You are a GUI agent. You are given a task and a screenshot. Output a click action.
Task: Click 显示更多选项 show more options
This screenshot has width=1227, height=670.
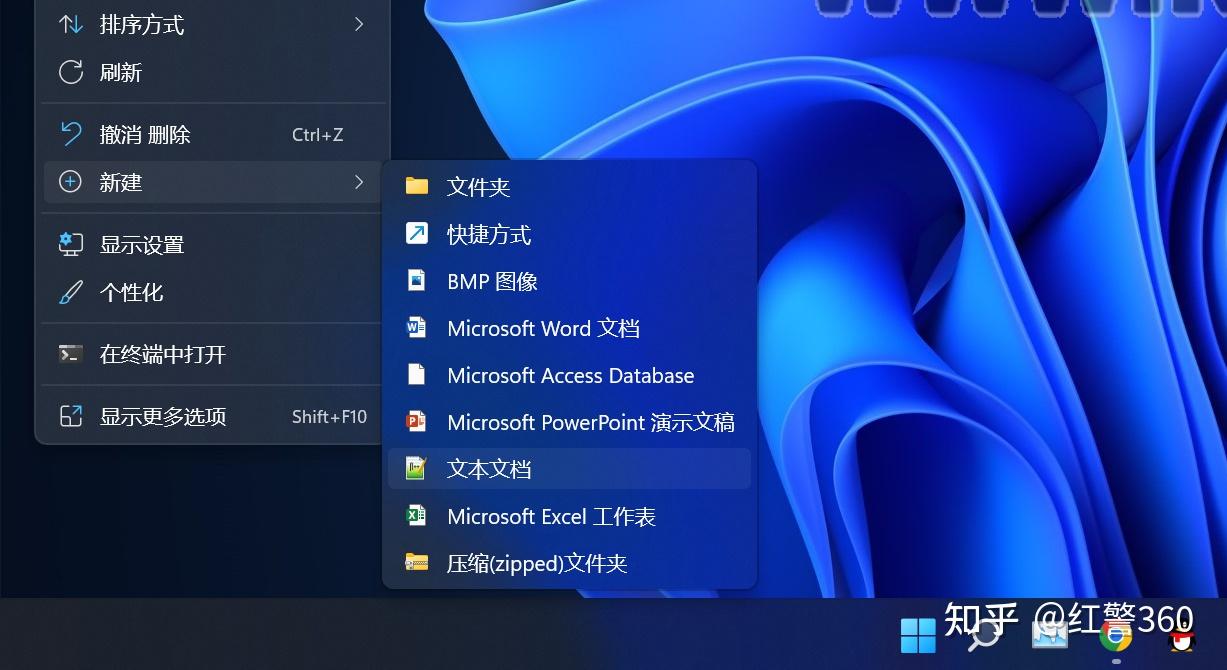pos(213,416)
